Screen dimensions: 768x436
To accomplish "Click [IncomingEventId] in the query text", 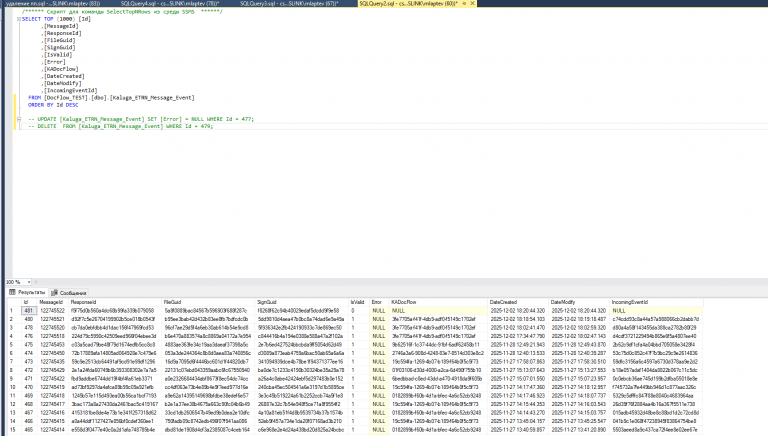I will [71, 91].
